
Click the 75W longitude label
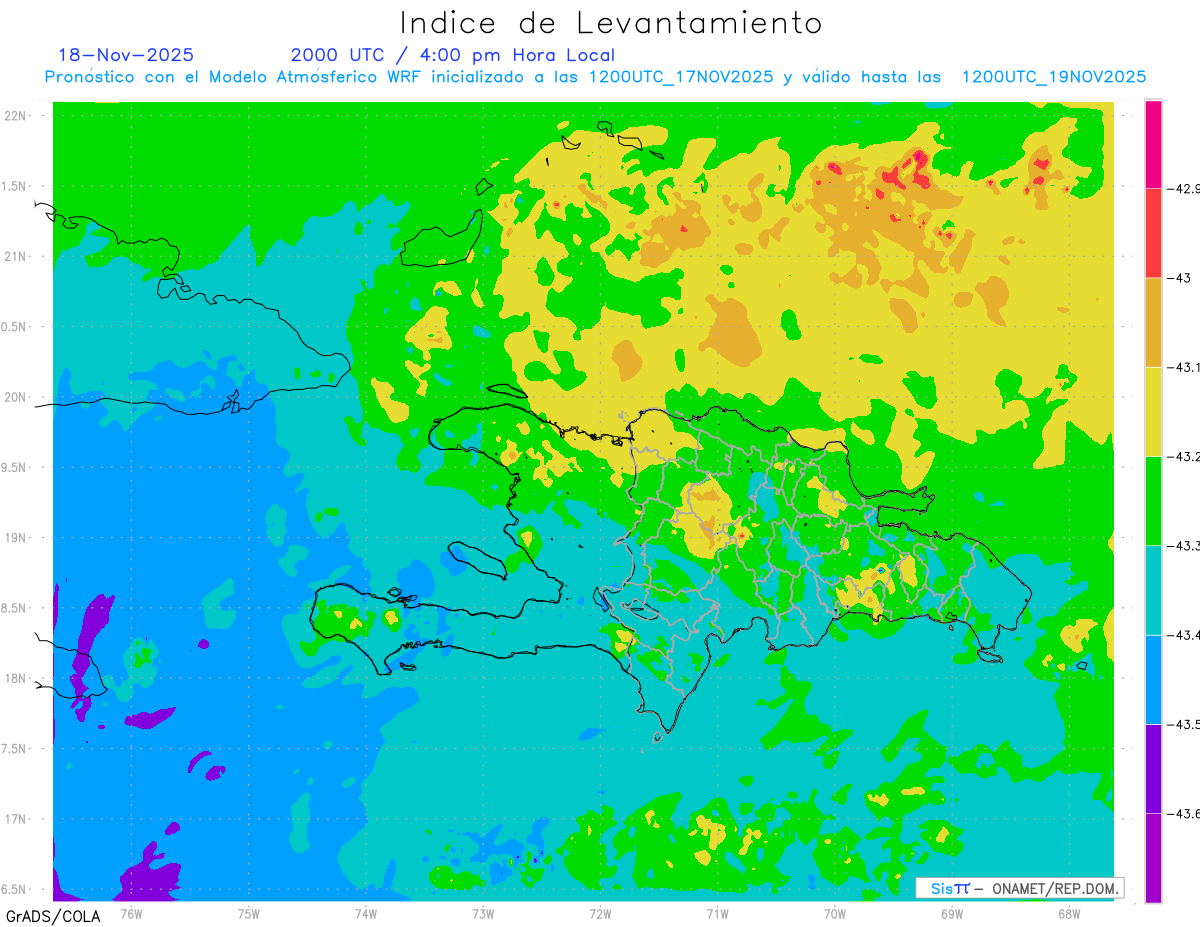click(x=248, y=914)
